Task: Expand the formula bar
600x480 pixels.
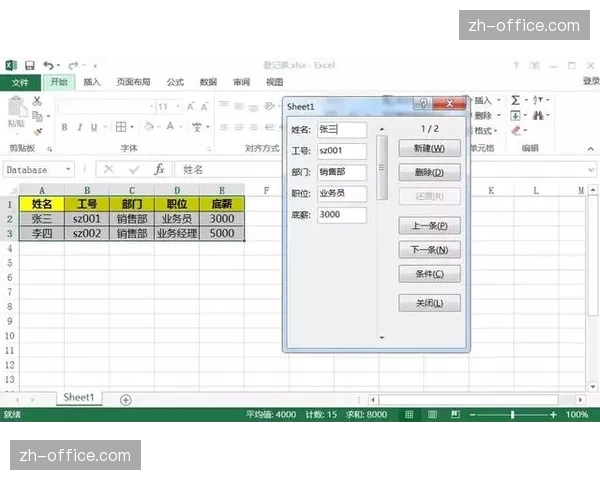Action: 592,170
